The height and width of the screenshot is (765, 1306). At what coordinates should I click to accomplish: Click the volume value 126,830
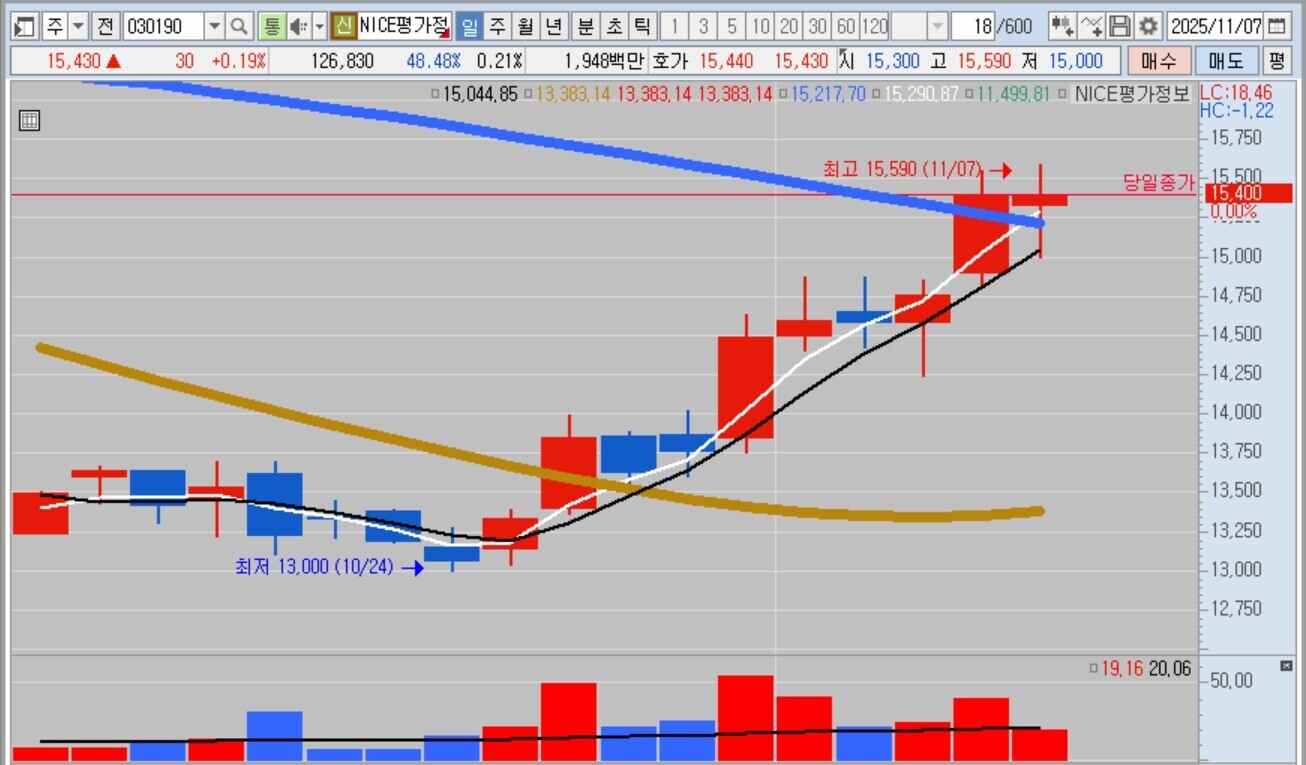click(342, 61)
